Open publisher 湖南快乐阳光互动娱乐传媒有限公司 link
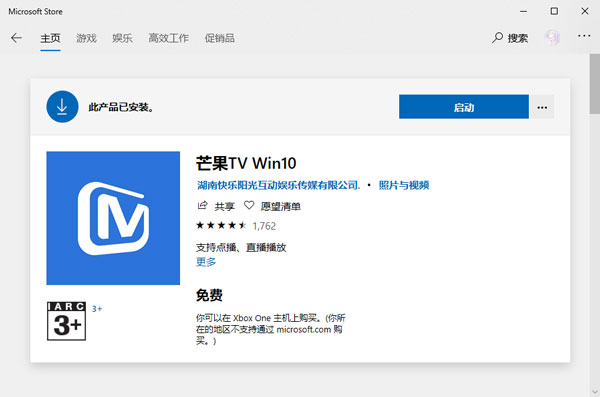Viewport: 600px width, 397px height. point(278,185)
